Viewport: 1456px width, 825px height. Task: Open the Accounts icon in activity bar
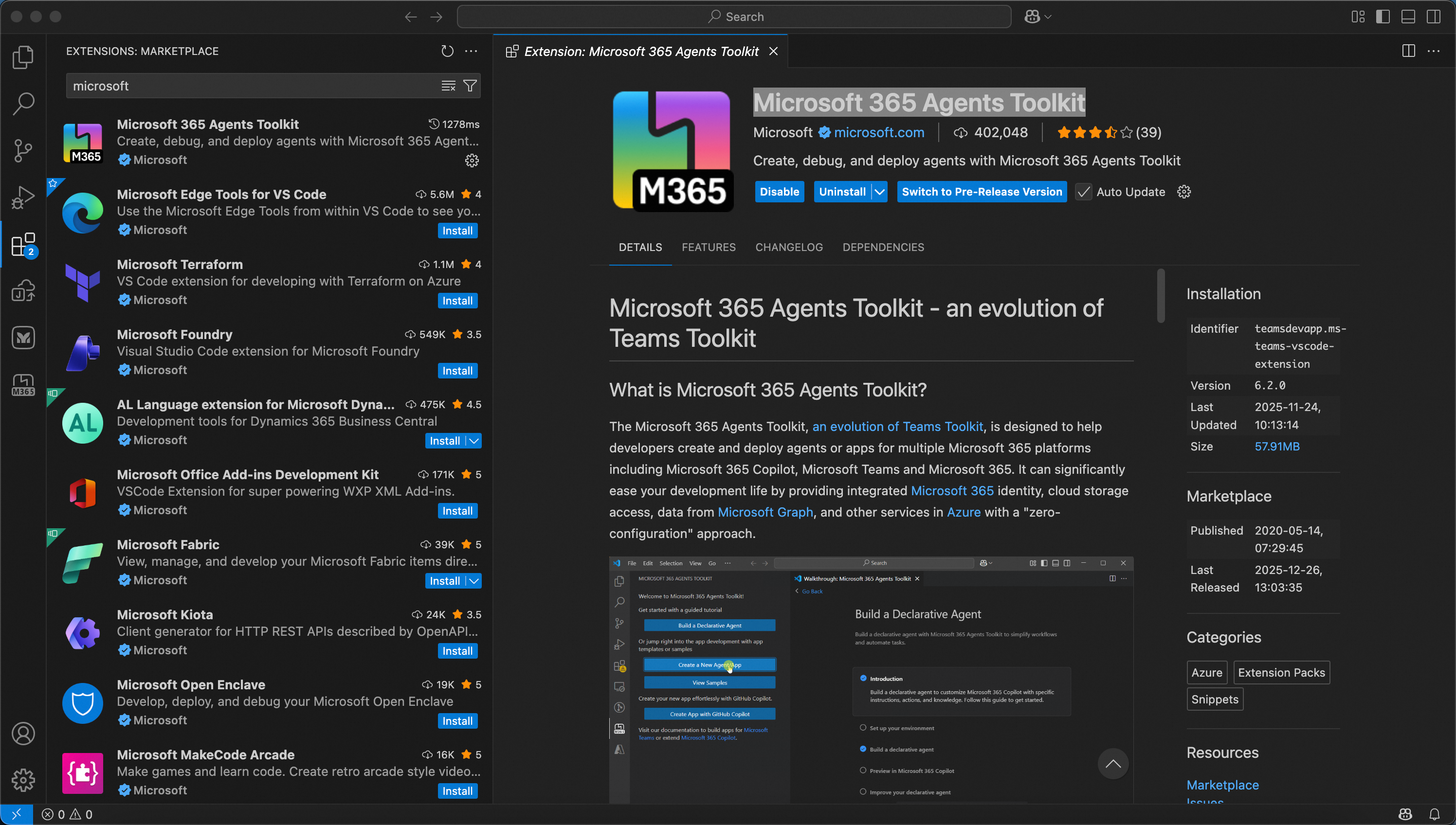tap(23, 734)
